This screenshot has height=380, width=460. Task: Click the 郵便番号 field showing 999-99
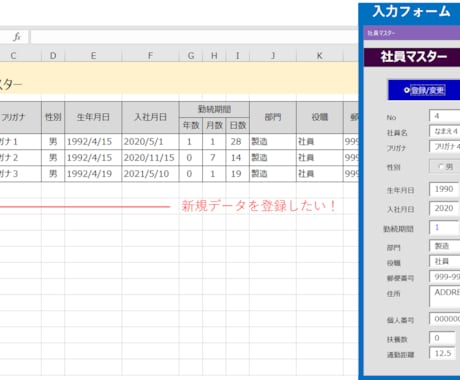click(445, 277)
